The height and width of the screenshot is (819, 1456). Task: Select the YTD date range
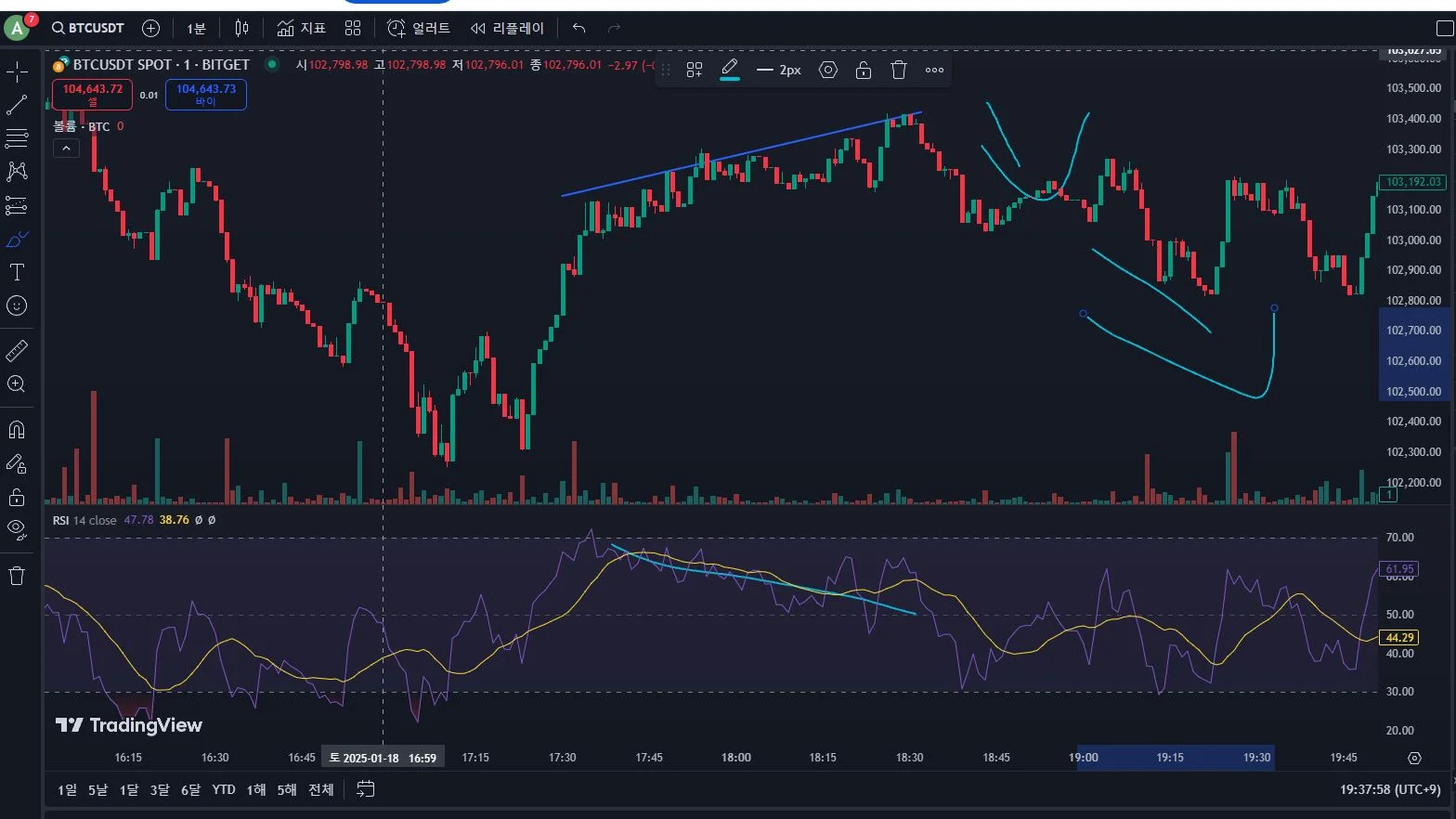tap(224, 790)
